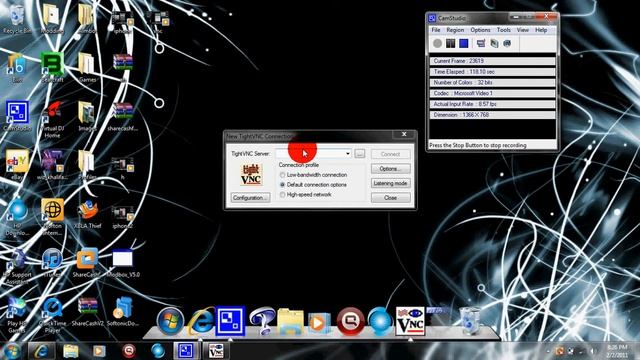Image resolution: width=640 pixels, height=360 pixels.
Task: Select the iTunes desktop shortcut
Action: coord(52,262)
